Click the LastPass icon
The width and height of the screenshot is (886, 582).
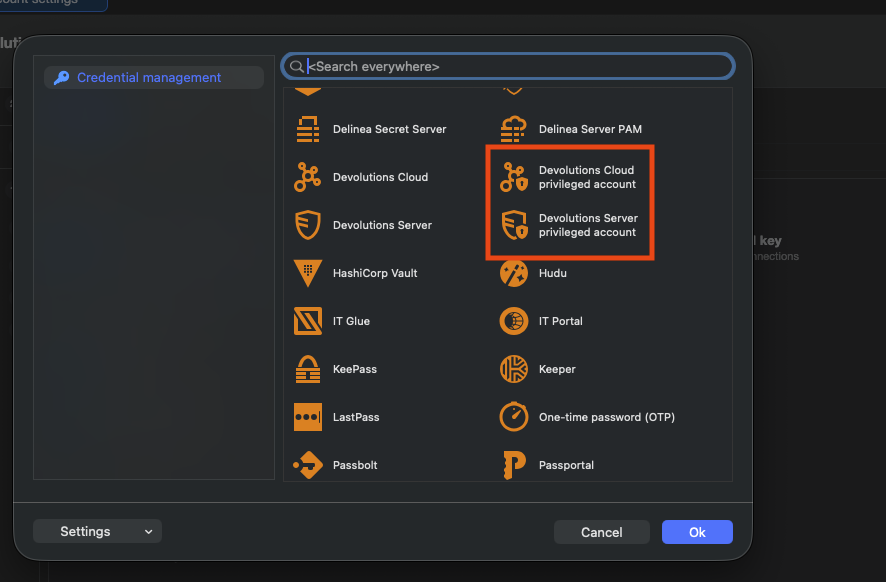point(308,417)
